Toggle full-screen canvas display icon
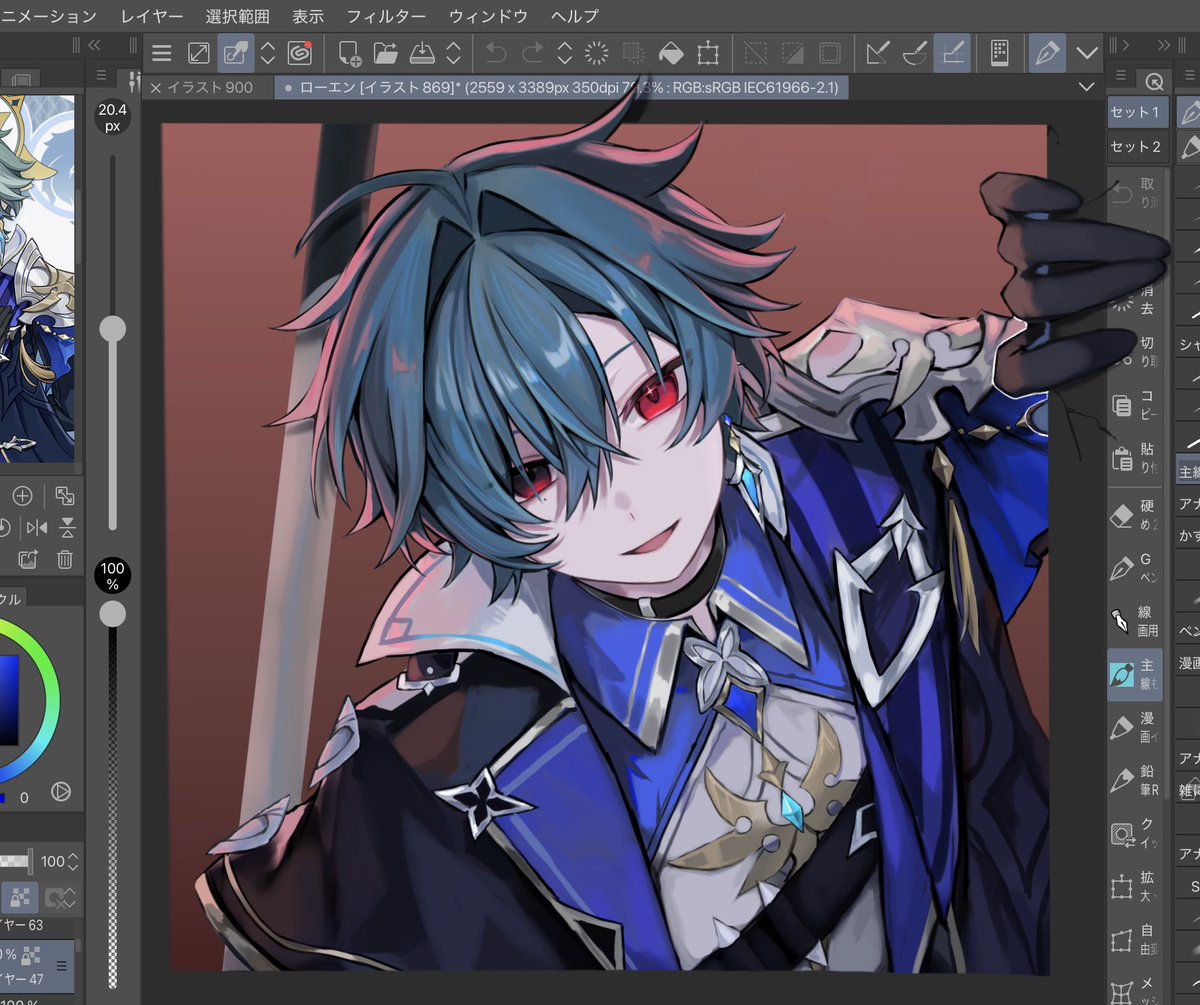This screenshot has width=1200, height=1005. tap(199, 53)
